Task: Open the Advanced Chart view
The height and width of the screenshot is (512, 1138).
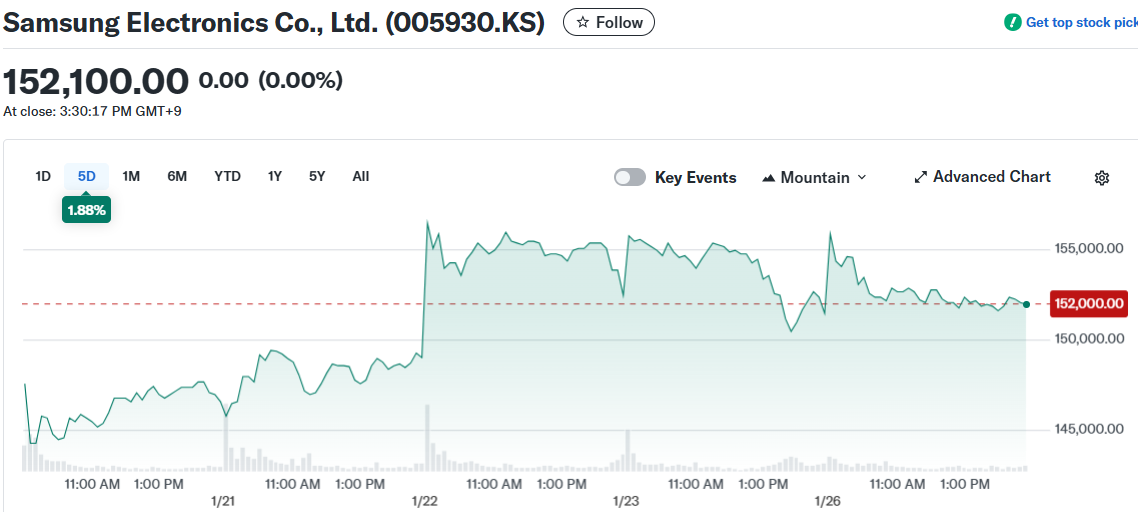Action: tap(982, 176)
